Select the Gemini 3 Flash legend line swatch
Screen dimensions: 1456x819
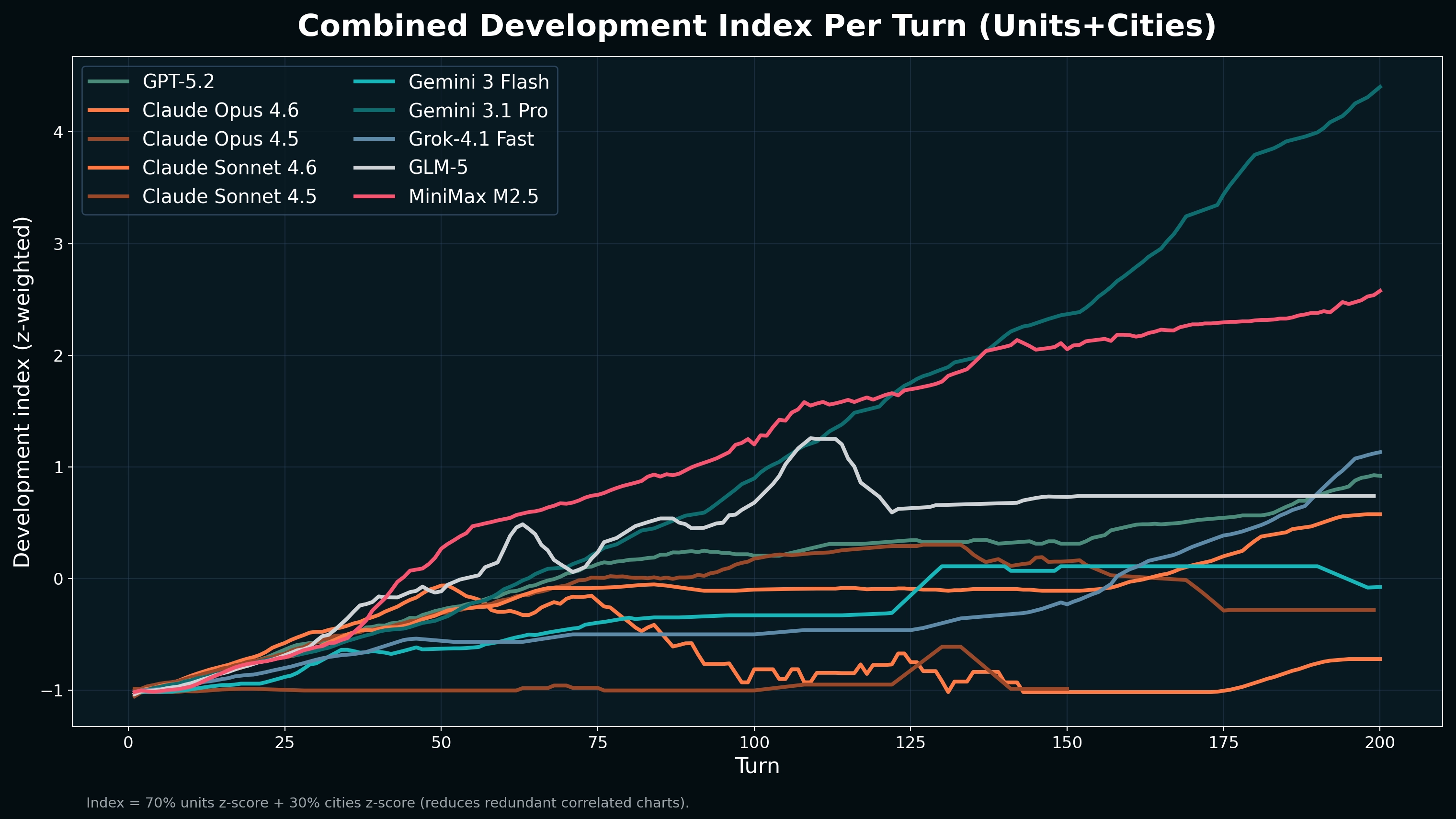375,82
